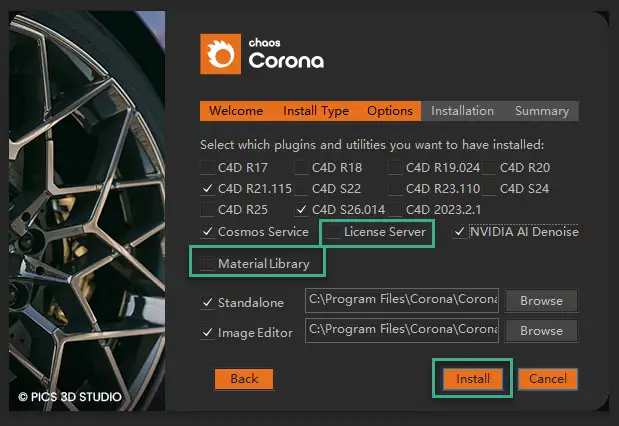
Task: Check the C4D R23.110 option
Action: pyautogui.click(x=395, y=188)
